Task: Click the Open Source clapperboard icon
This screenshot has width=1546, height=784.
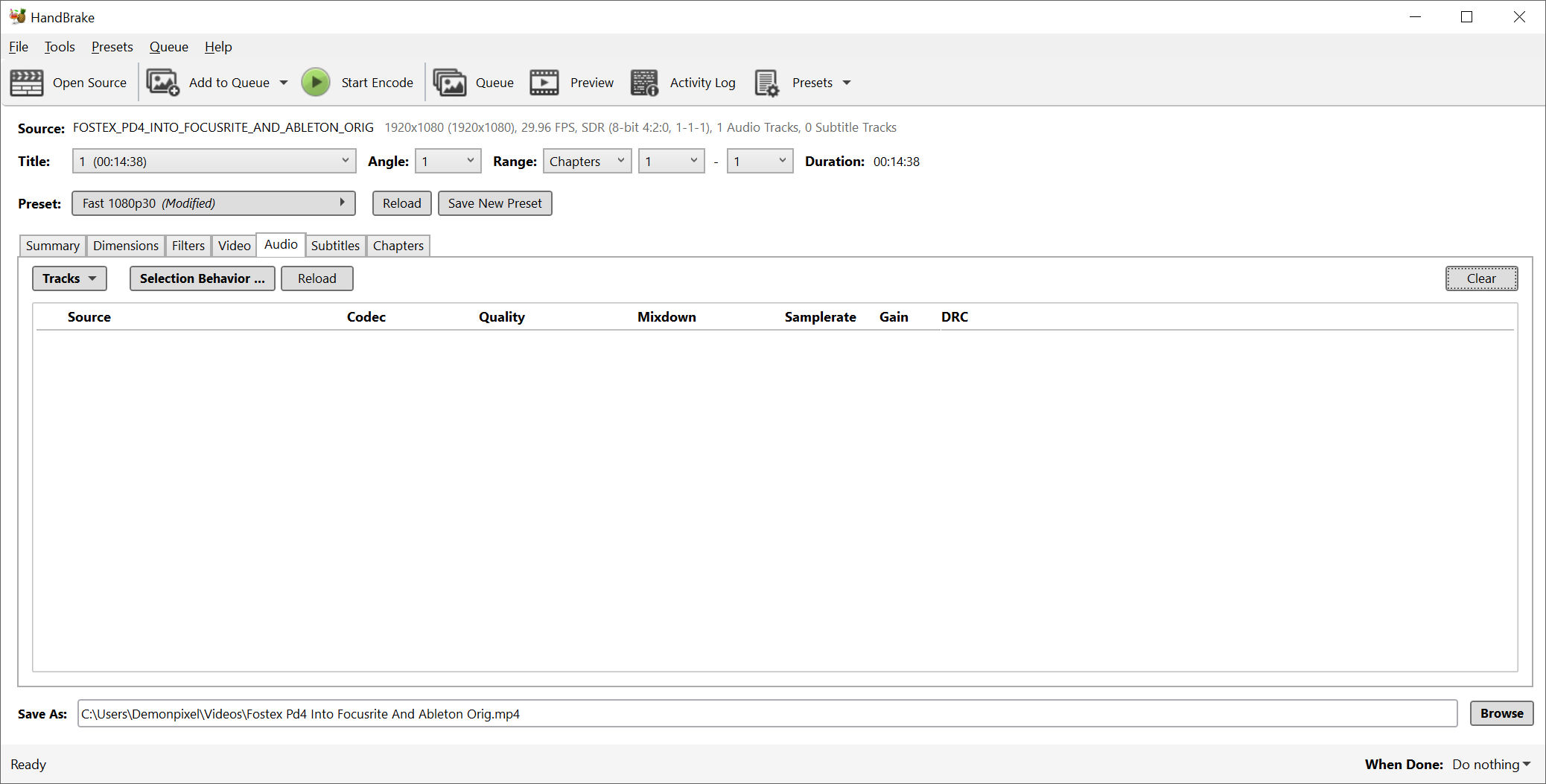Action: pos(27,83)
